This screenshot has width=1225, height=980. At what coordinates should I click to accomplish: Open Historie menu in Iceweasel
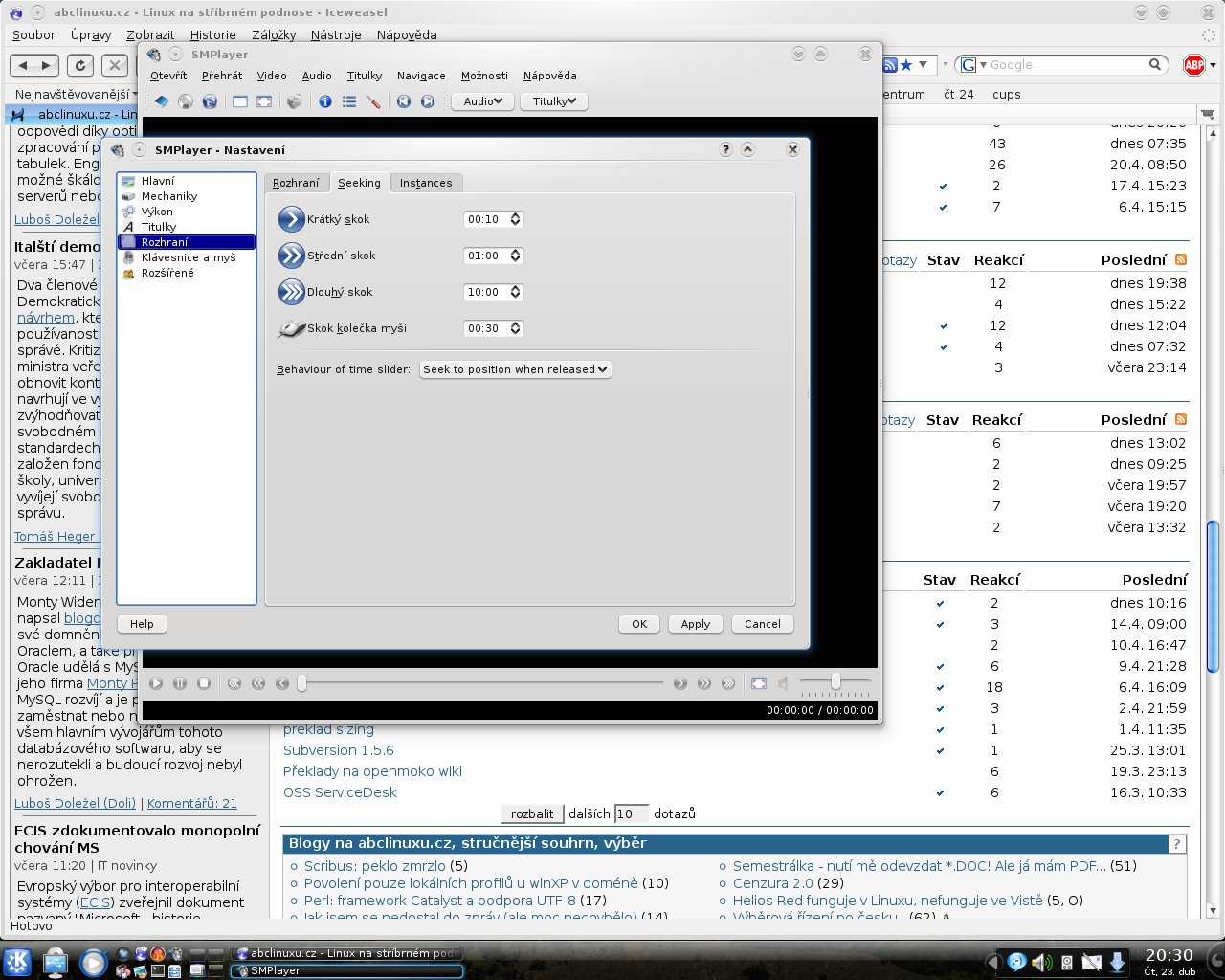point(212,34)
